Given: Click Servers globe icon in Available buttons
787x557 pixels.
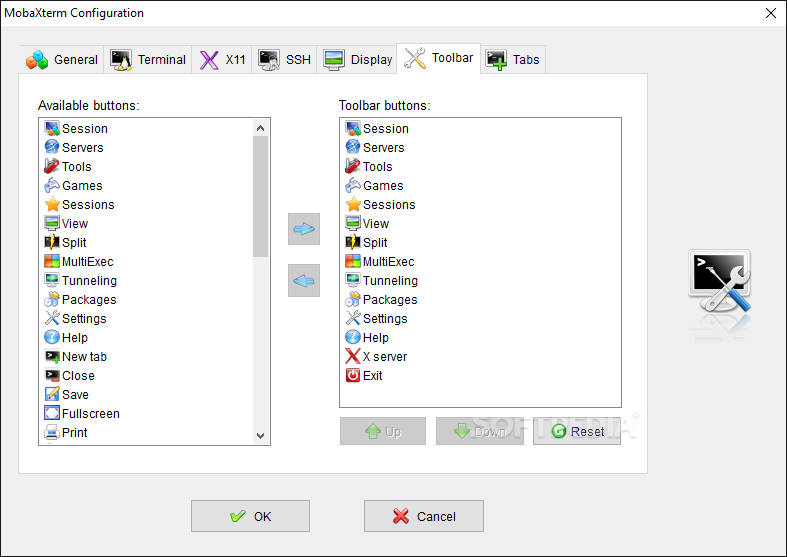Looking at the screenshot, I should point(52,147).
